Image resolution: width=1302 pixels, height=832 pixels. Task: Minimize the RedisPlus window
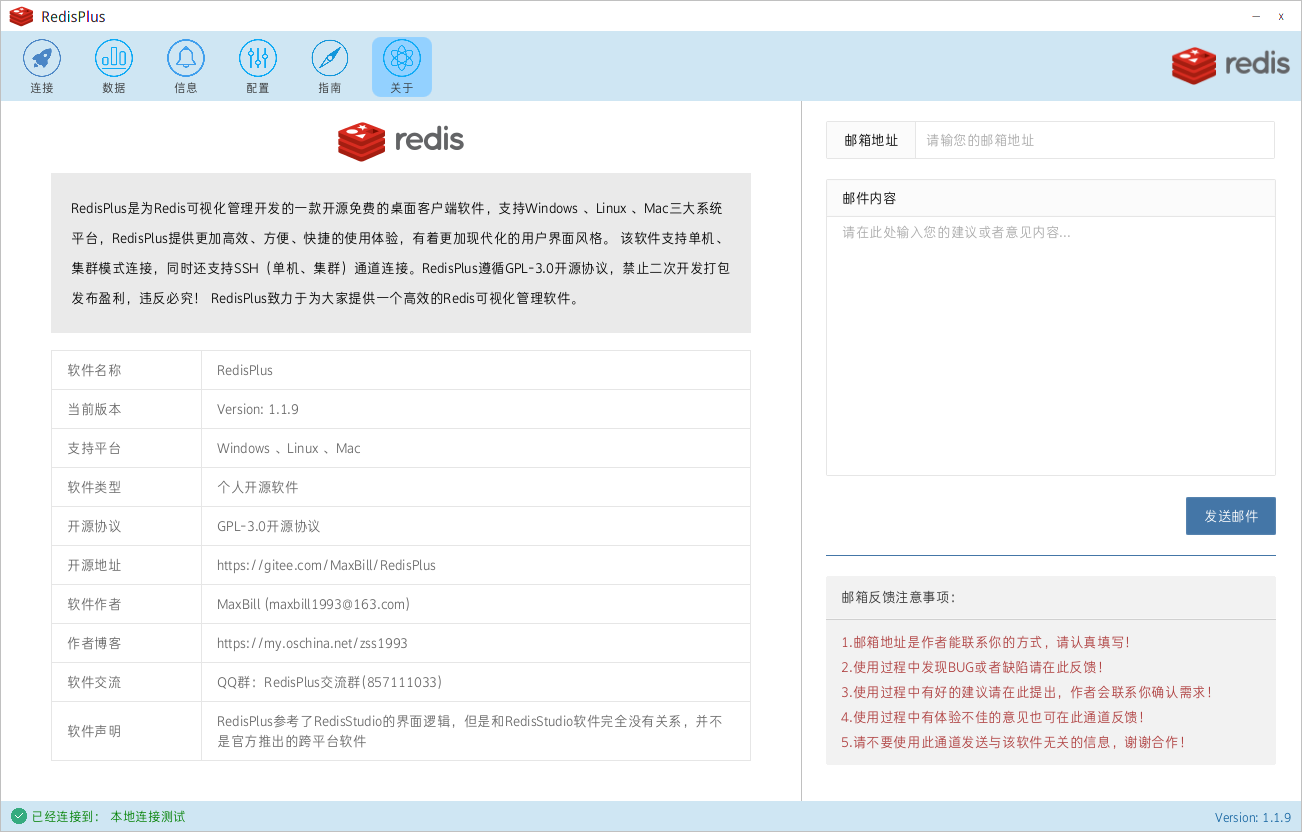[1257, 16]
